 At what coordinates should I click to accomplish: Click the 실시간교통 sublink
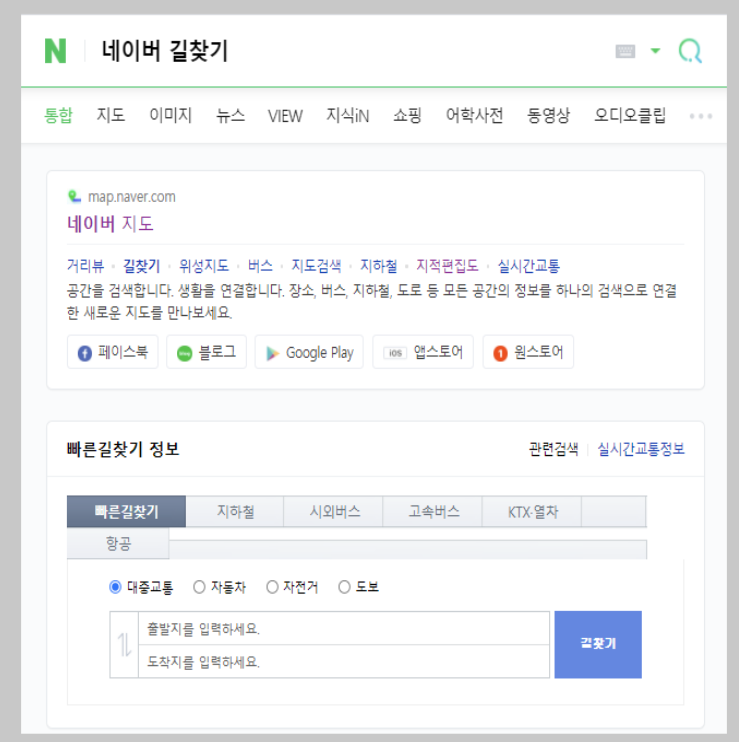tap(528, 266)
